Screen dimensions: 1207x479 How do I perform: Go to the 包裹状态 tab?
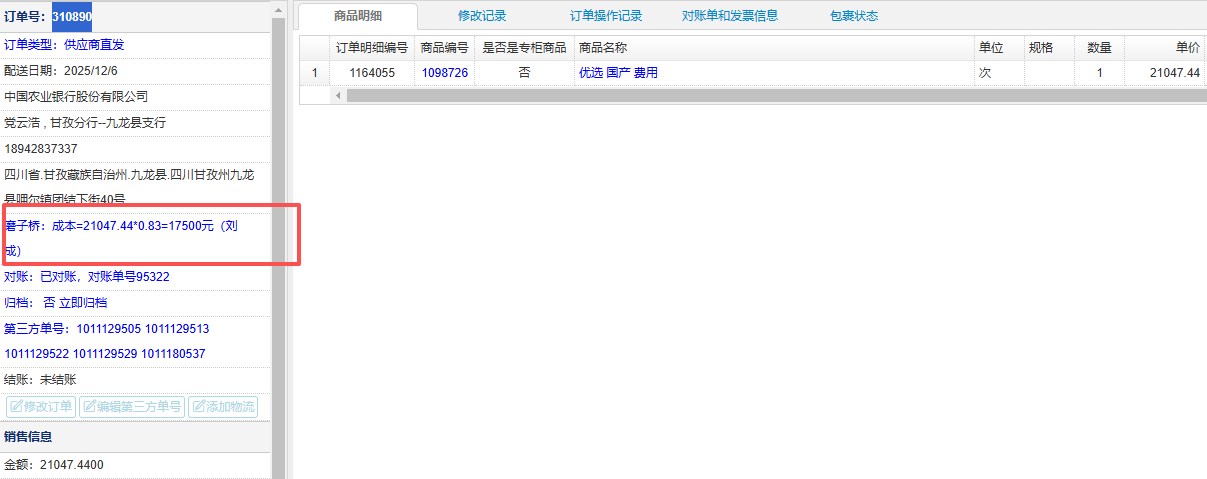click(853, 16)
